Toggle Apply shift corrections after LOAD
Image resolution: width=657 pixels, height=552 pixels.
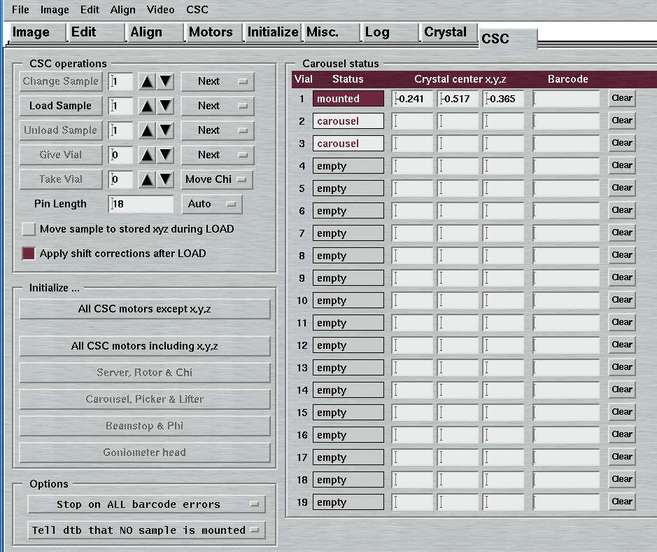click(28, 253)
